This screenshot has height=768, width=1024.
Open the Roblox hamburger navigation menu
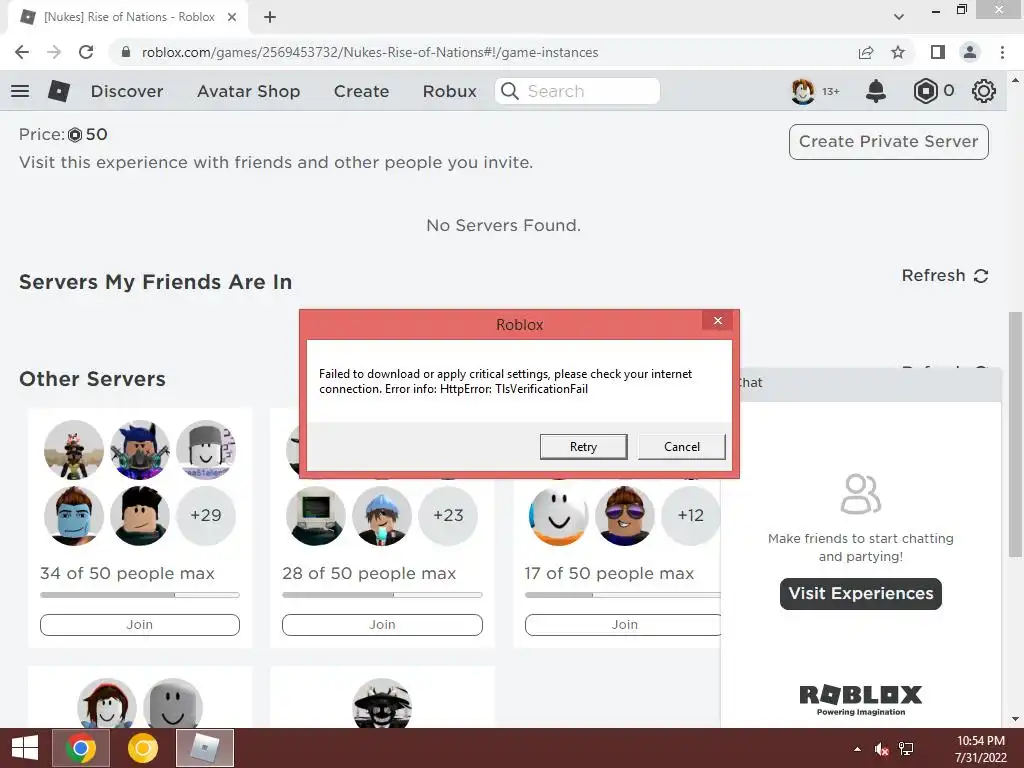pos(20,91)
